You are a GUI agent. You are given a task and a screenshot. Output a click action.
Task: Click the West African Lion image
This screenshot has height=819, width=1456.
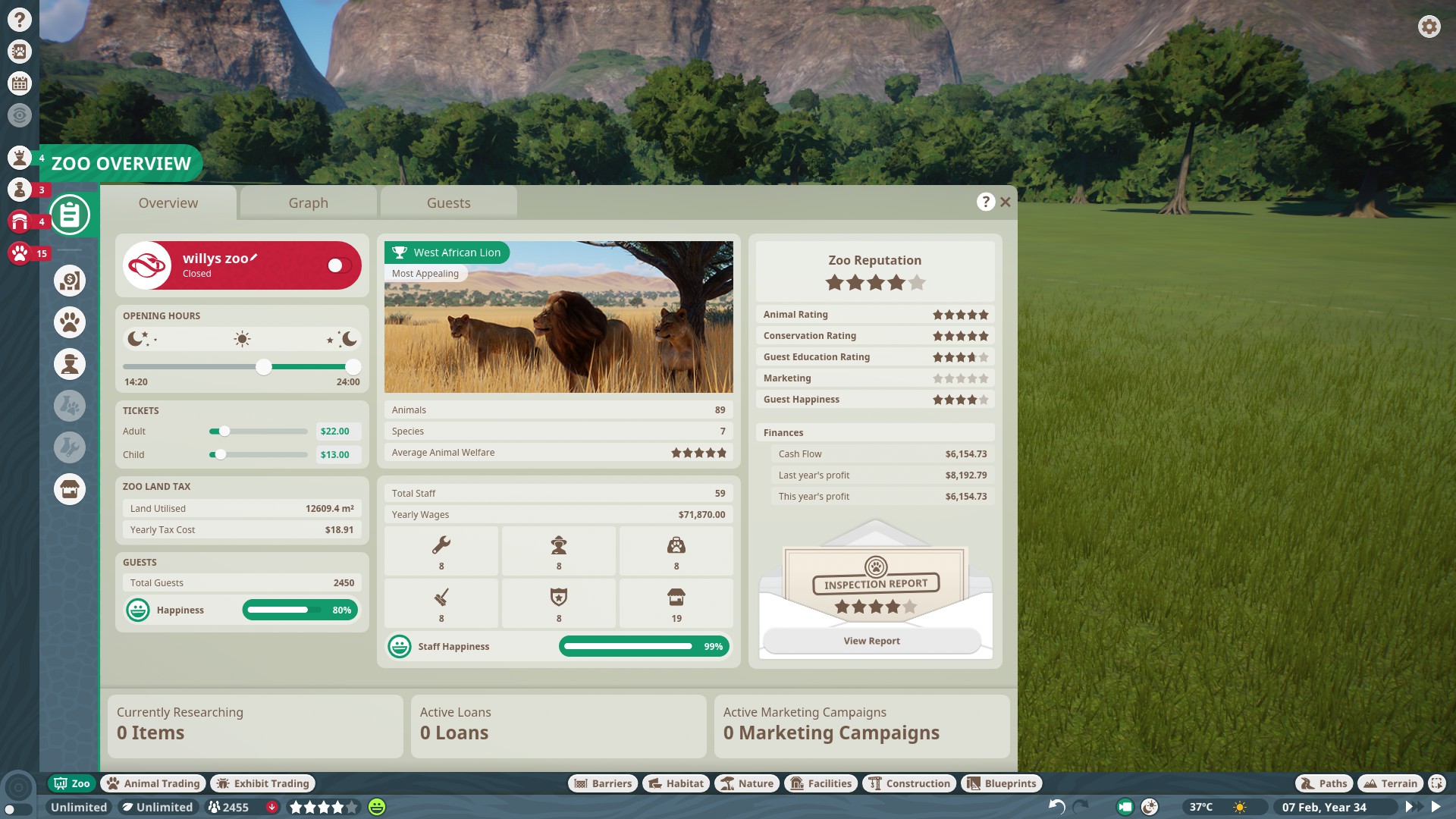[x=559, y=317]
